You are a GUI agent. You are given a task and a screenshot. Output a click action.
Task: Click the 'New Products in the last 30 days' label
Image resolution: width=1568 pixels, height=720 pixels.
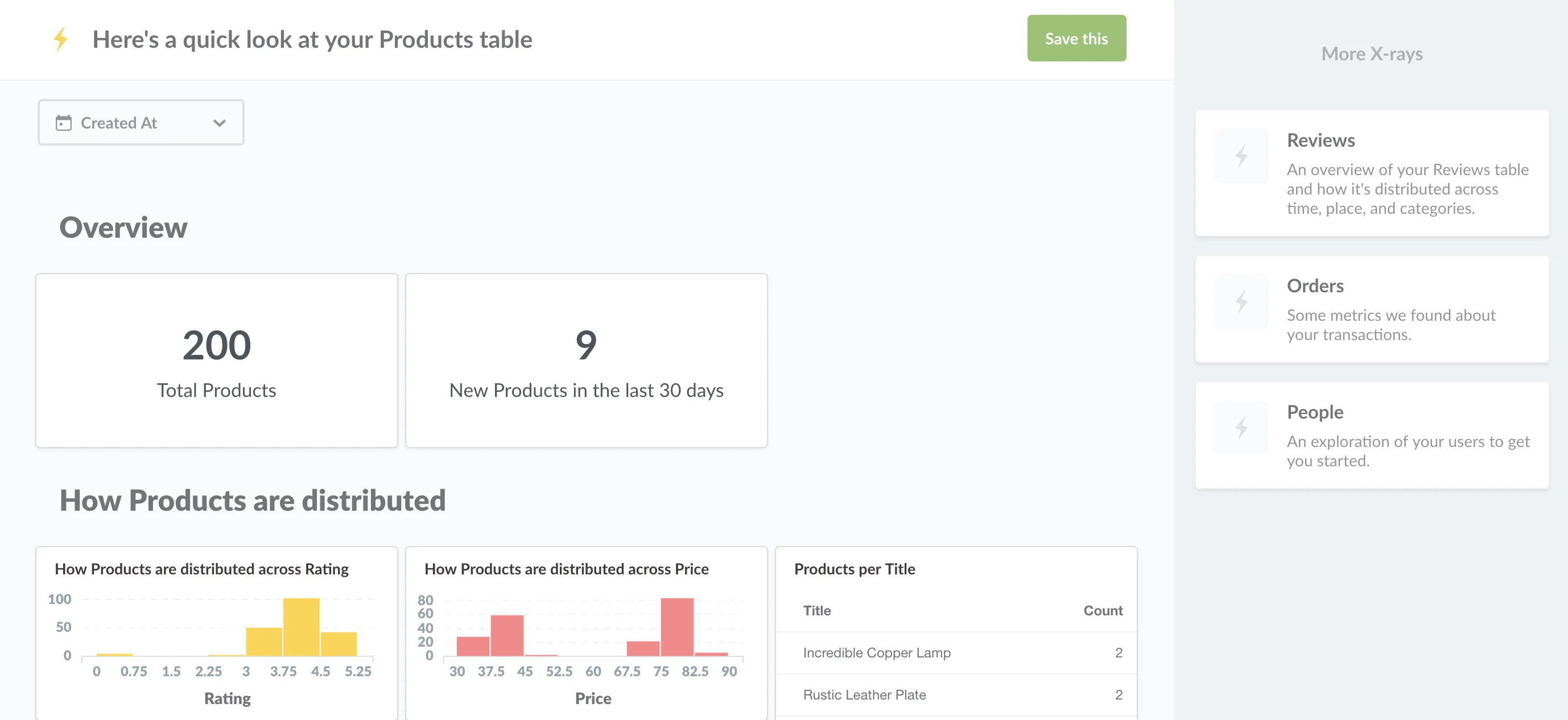[x=586, y=390]
